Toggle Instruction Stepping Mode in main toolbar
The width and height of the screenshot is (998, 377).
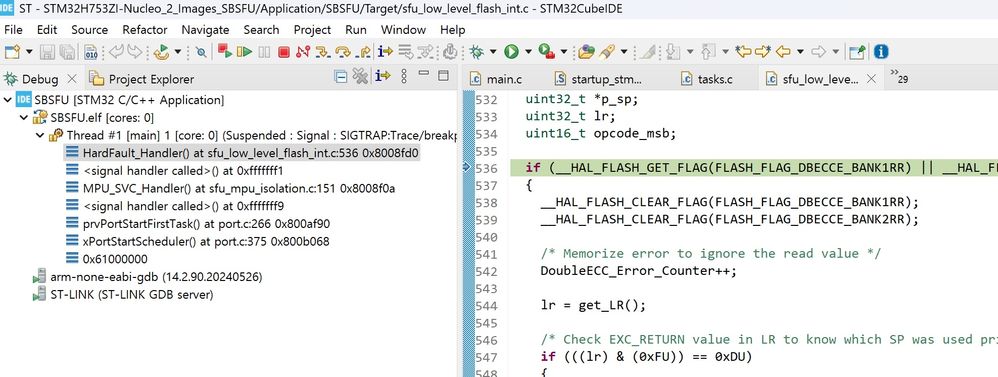click(384, 52)
